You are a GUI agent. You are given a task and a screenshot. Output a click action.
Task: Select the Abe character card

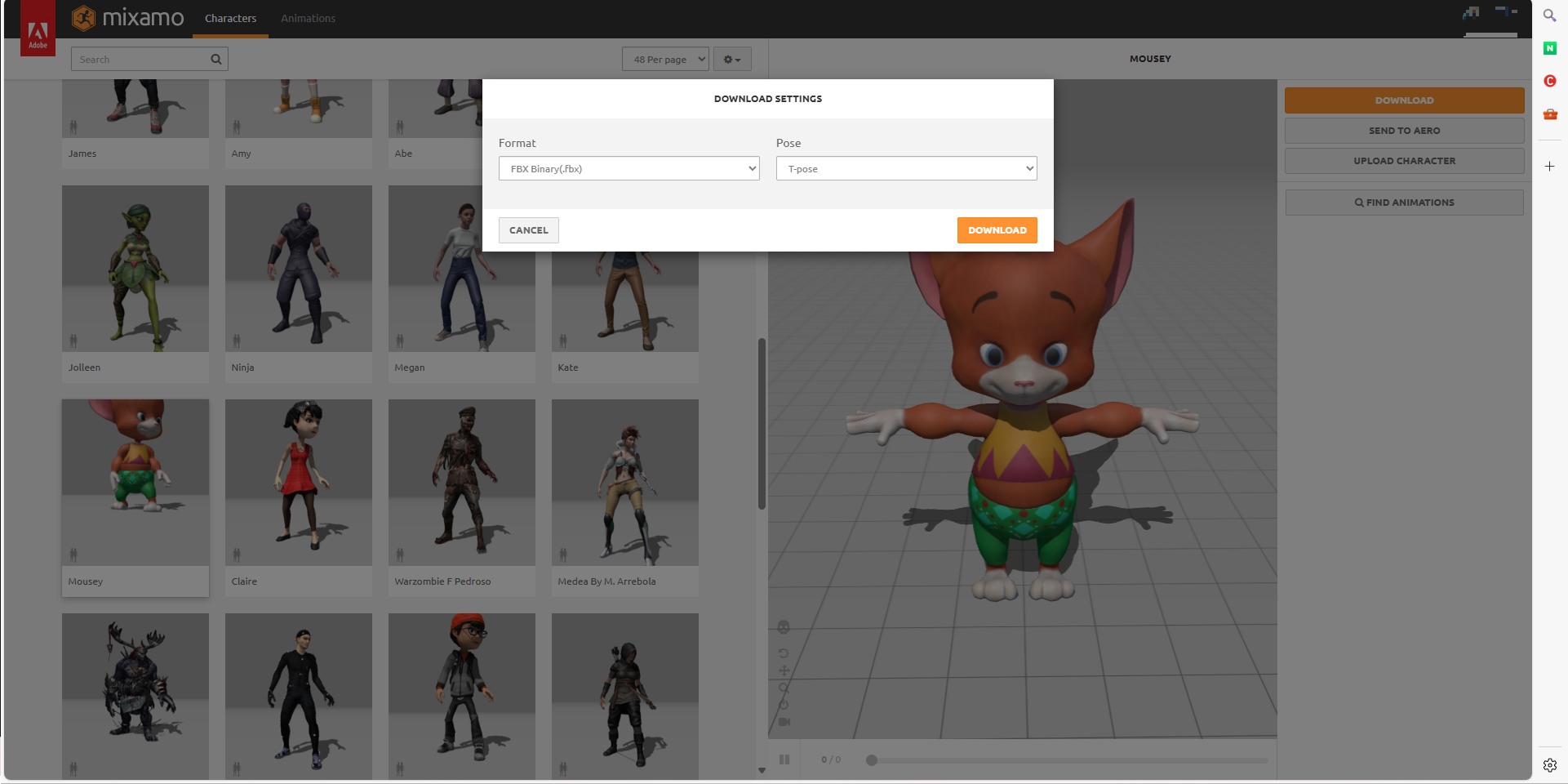pos(435,124)
